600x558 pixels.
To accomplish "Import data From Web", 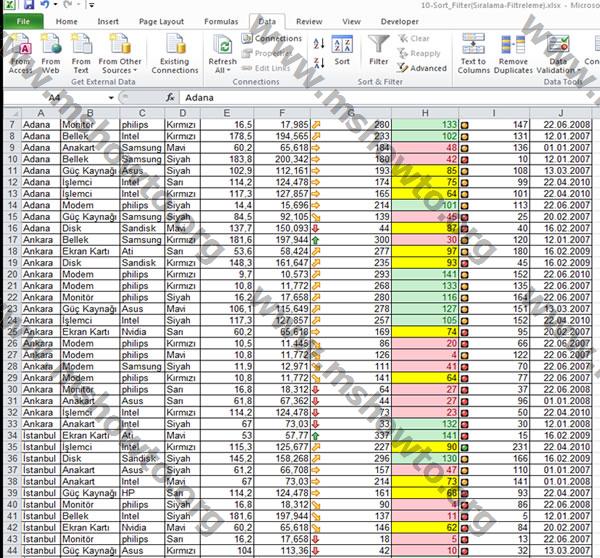I will [51, 54].
